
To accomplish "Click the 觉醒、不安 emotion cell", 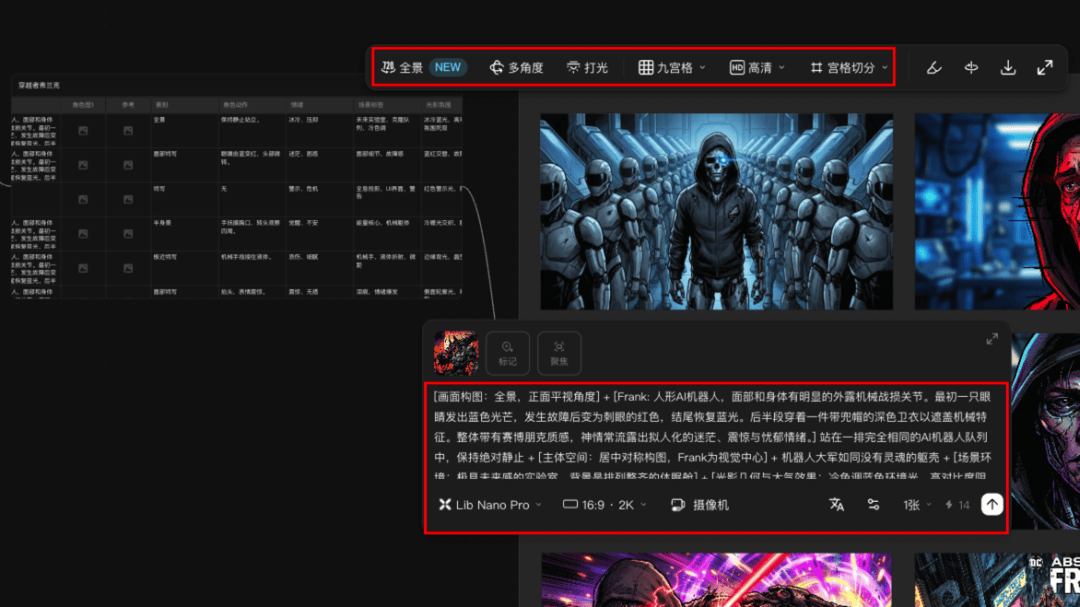I will click(x=303, y=223).
